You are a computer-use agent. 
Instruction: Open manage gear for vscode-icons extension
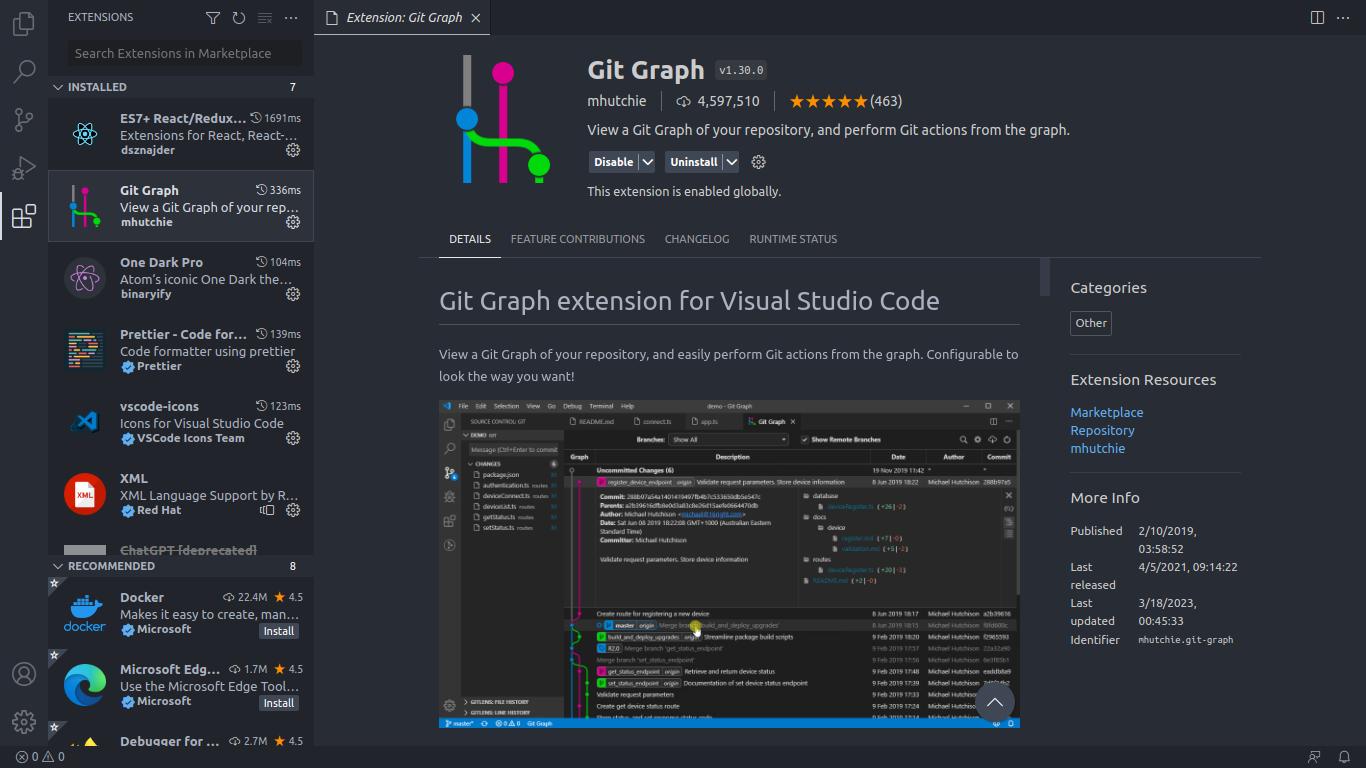(x=293, y=438)
